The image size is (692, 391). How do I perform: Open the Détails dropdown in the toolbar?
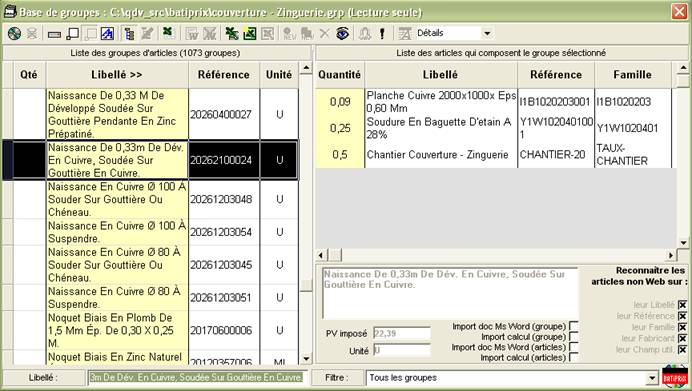[x=487, y=34]
